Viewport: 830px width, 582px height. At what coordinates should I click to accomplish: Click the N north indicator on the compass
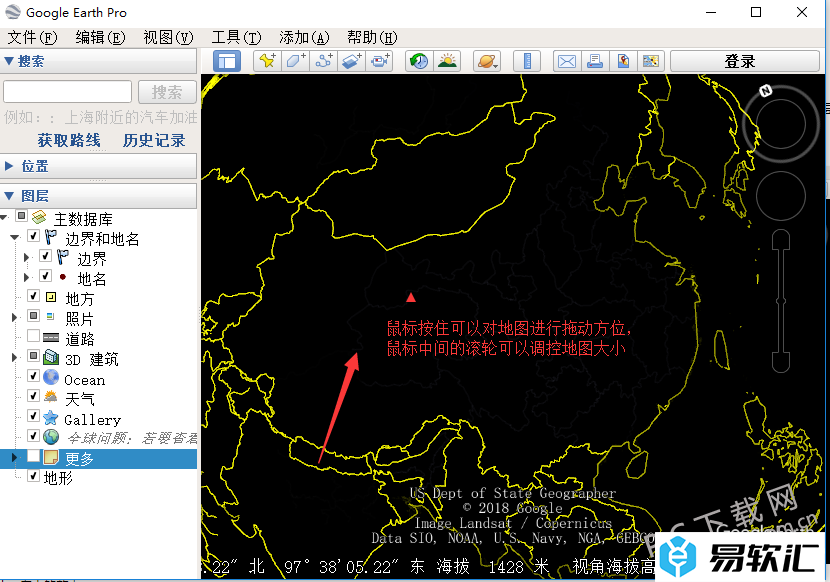765,91
